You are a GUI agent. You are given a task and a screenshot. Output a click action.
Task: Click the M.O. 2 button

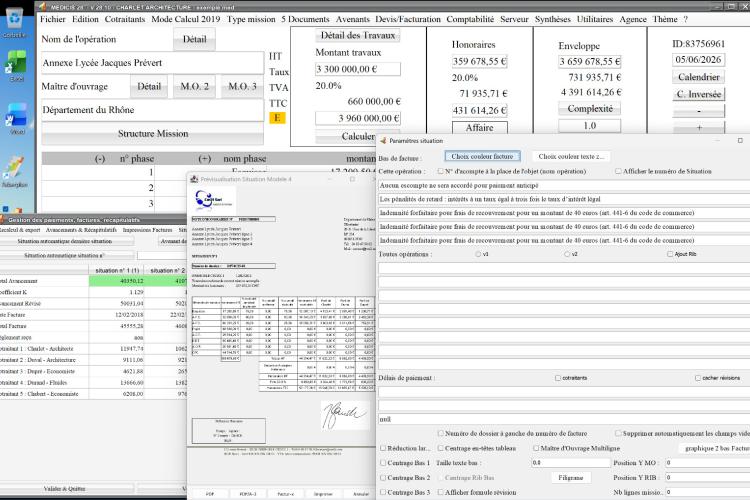(194, 87)
